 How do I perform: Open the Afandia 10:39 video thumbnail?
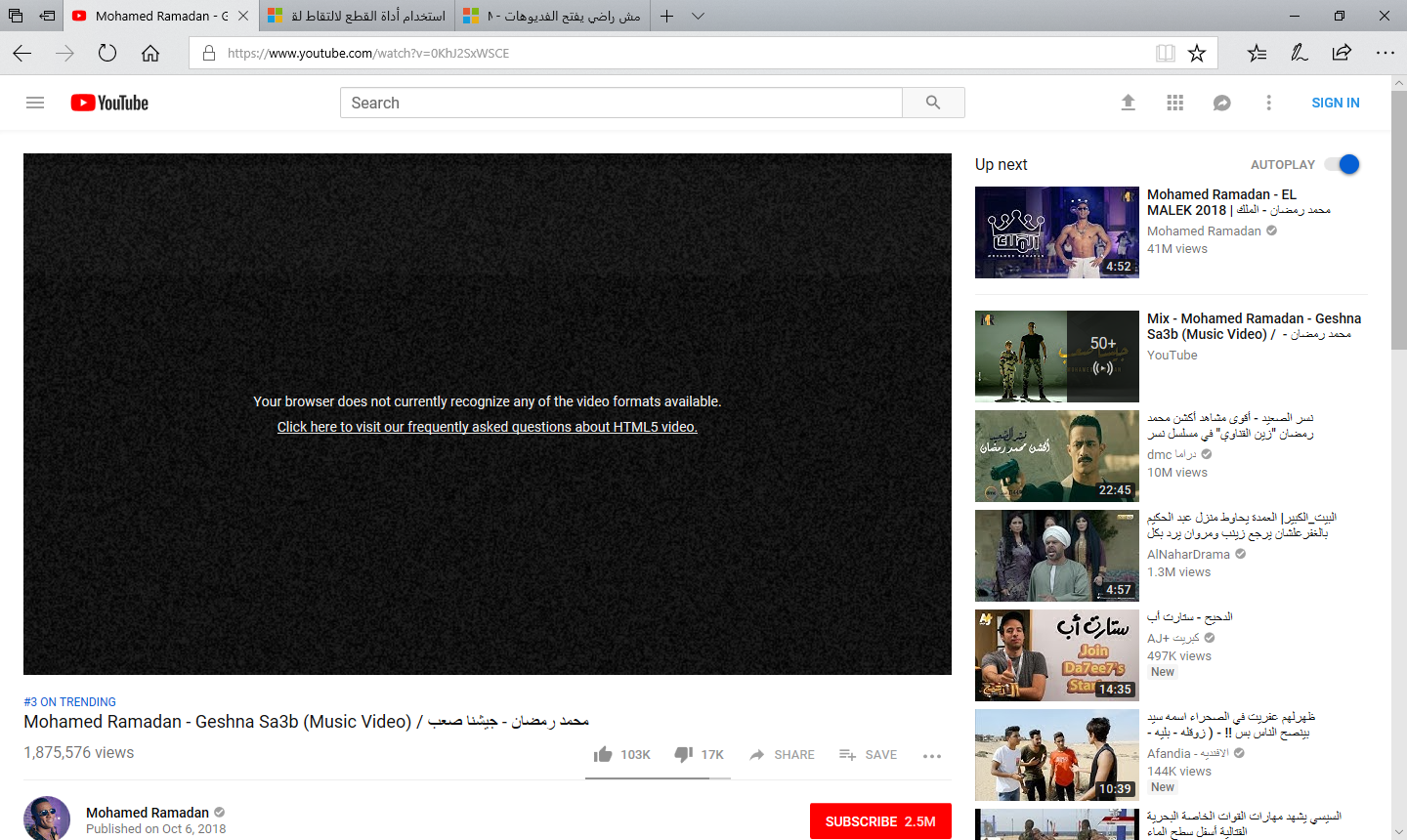[x=1057, y=755]
